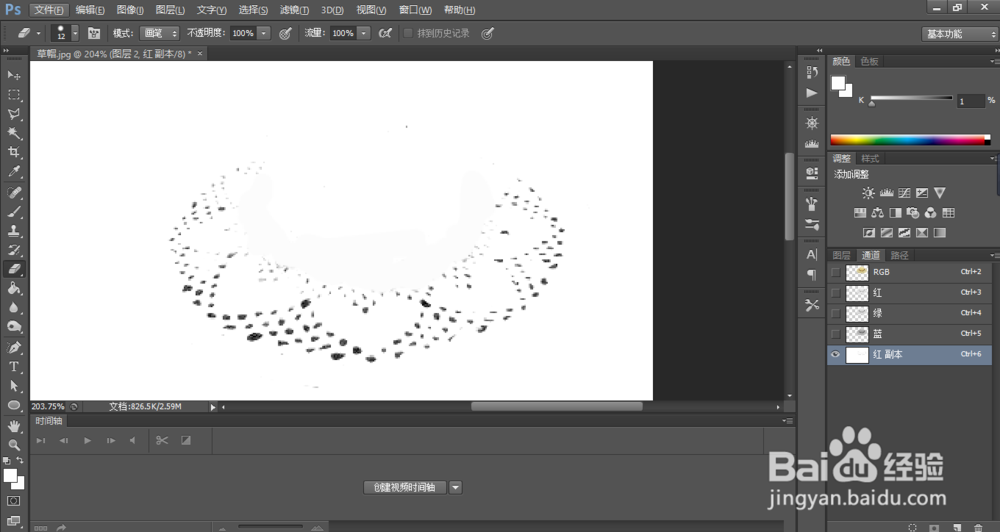Hide the Red copy channel

coord(835,354)
